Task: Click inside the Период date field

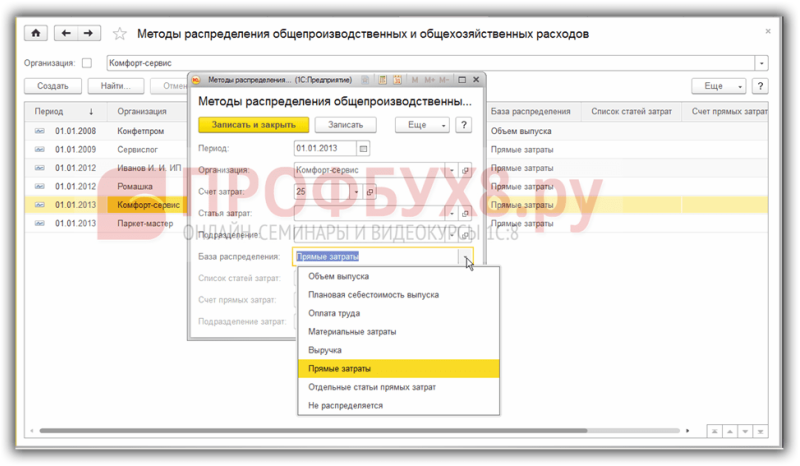Action: (x=325, y=149)
